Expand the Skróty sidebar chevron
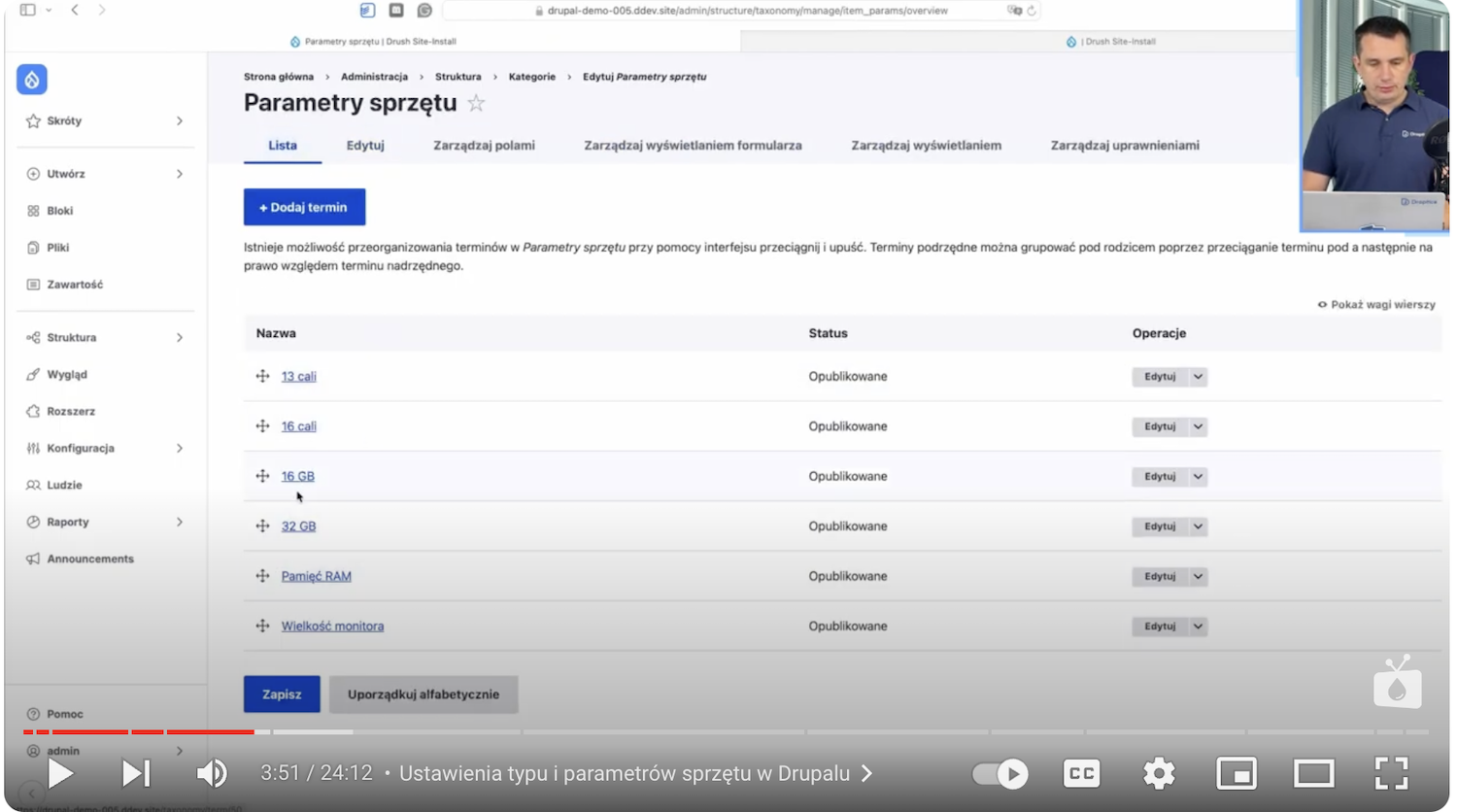This screenshot has height=812, width=1457. [x=180, y=121]
